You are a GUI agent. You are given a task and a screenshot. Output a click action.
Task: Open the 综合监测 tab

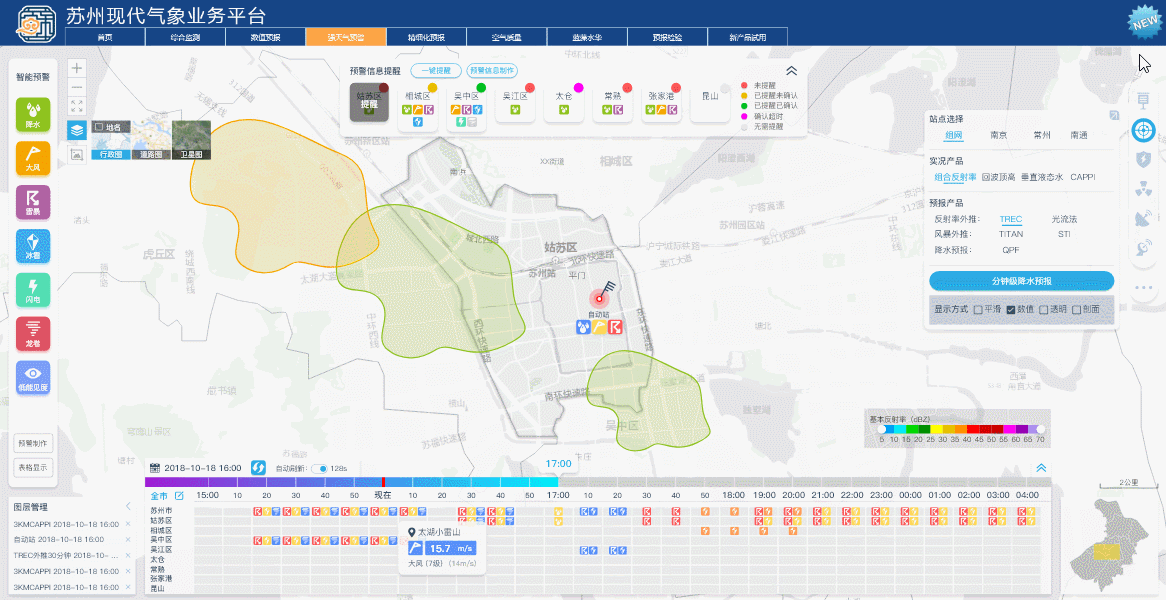coord(185,37)
